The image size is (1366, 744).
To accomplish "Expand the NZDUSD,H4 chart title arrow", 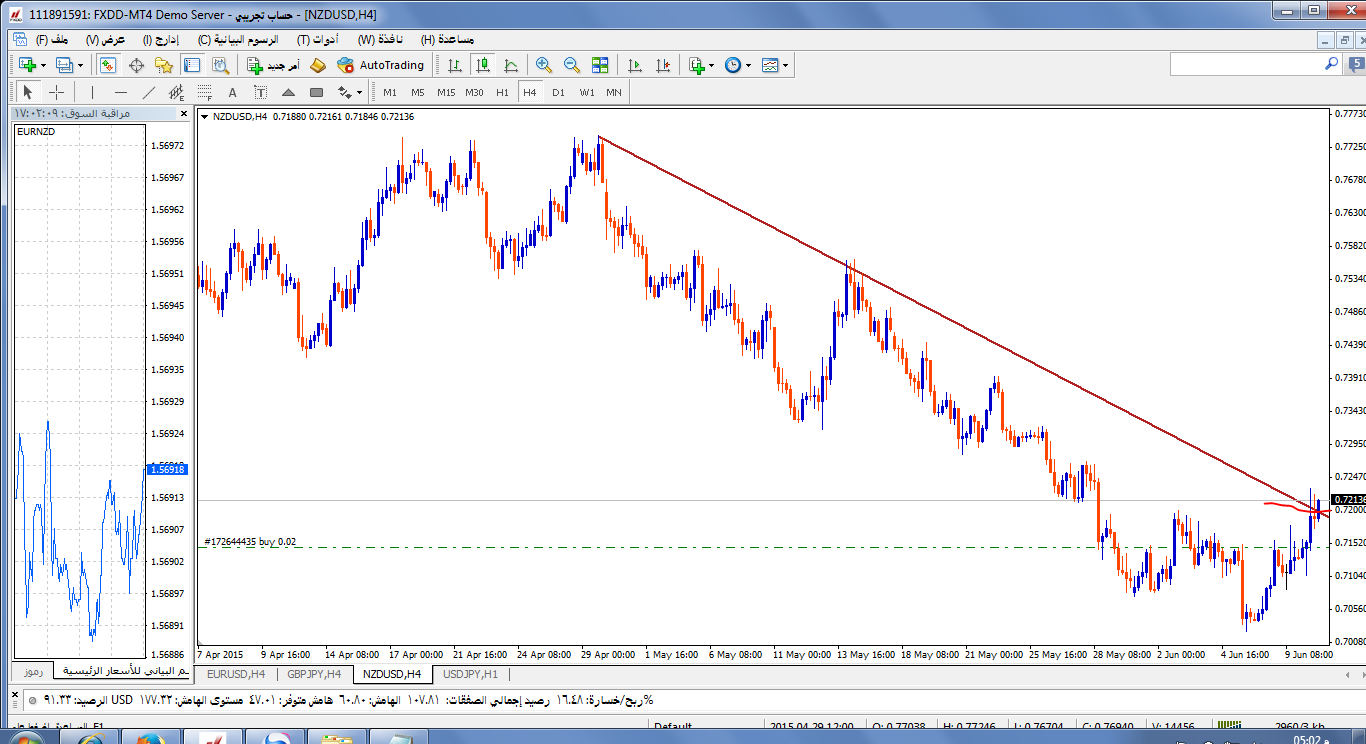I will click(205, 117).
